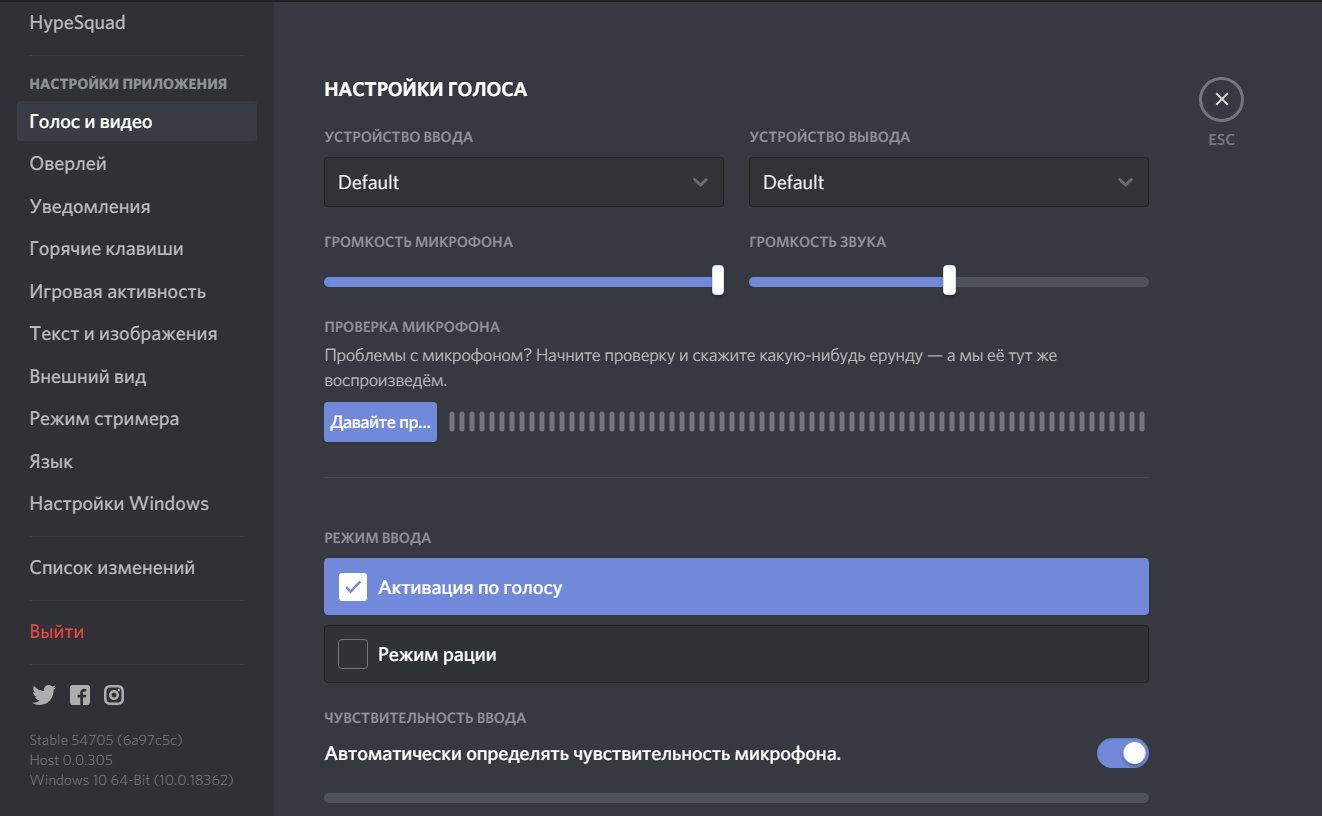Start mic test with Давайте проверим button
The width and height of the screenshot is (1322, 816).
380,422
